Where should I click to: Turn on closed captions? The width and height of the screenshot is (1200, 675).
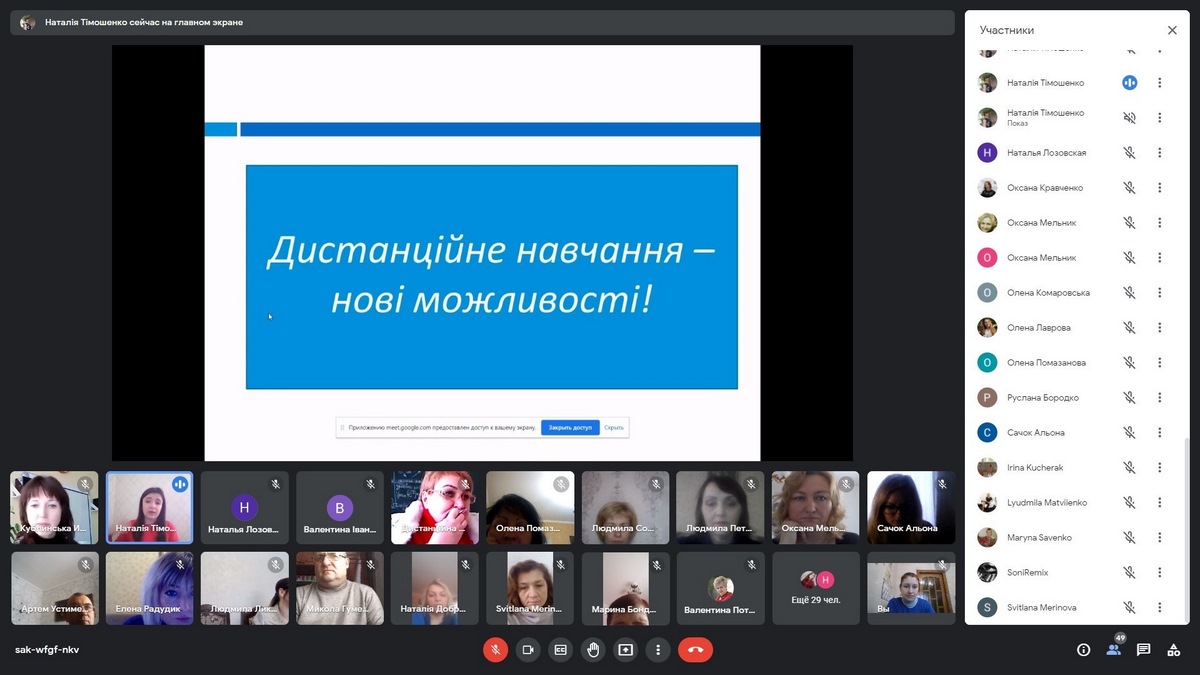560,650
